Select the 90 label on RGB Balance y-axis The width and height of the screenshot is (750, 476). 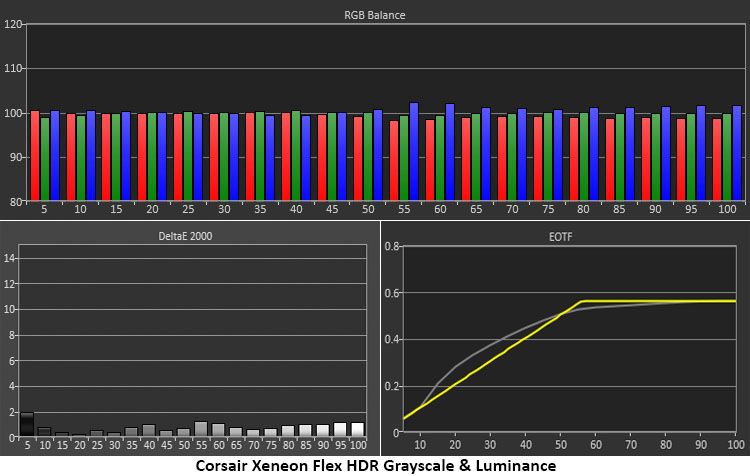pos(16,157)
